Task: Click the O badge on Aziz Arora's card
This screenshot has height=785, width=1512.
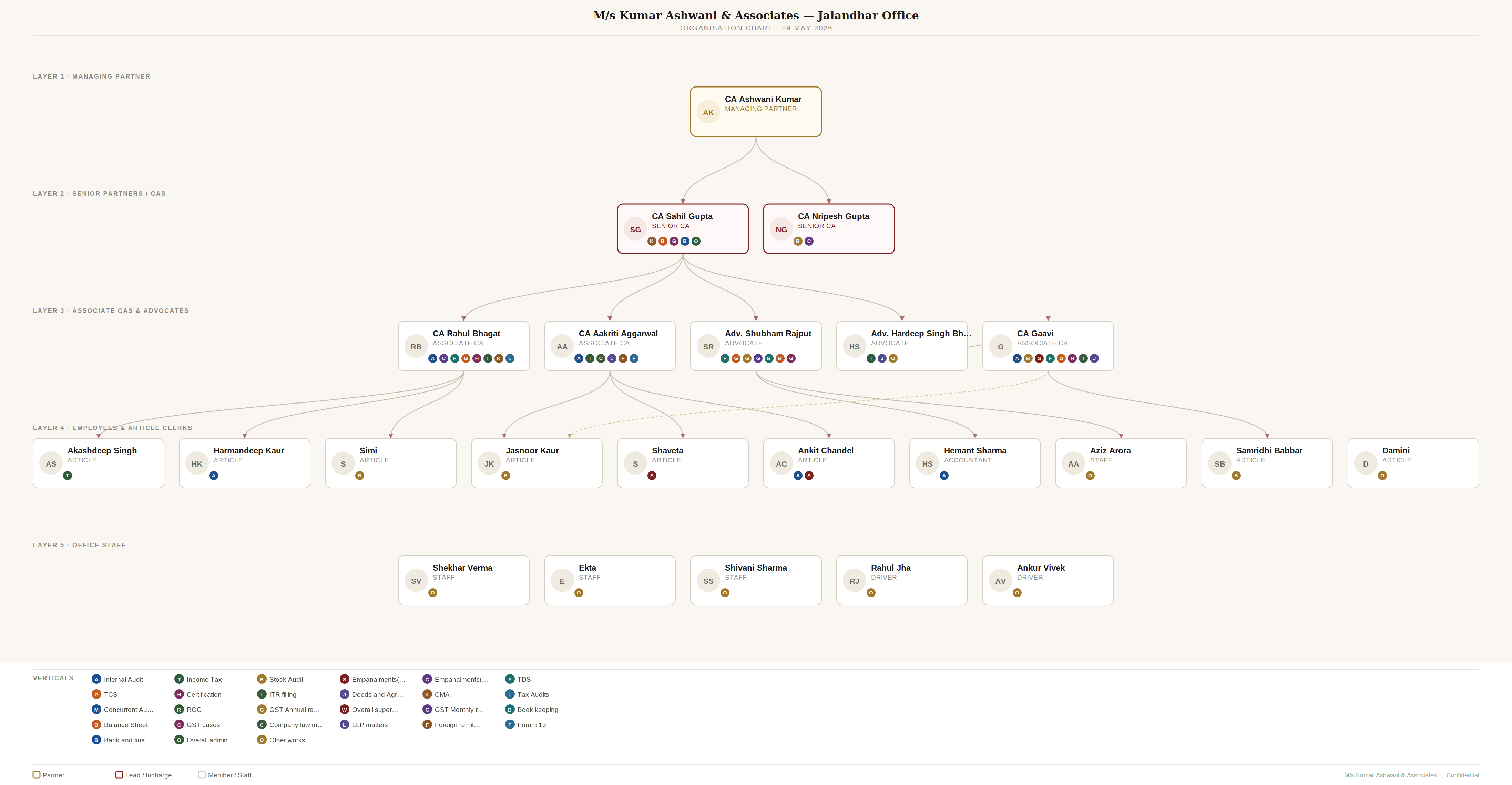Action: [1090, 476]
